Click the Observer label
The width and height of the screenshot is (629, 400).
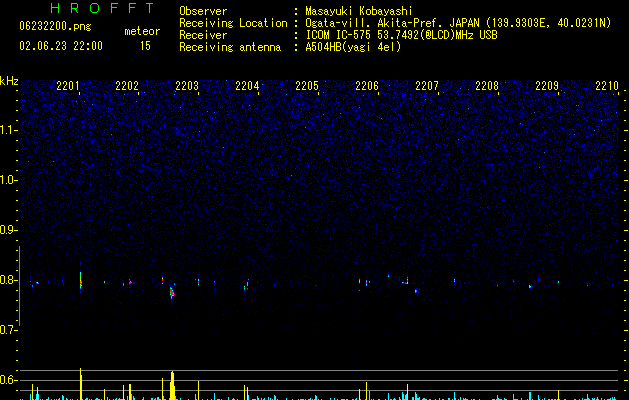(203, 11)
